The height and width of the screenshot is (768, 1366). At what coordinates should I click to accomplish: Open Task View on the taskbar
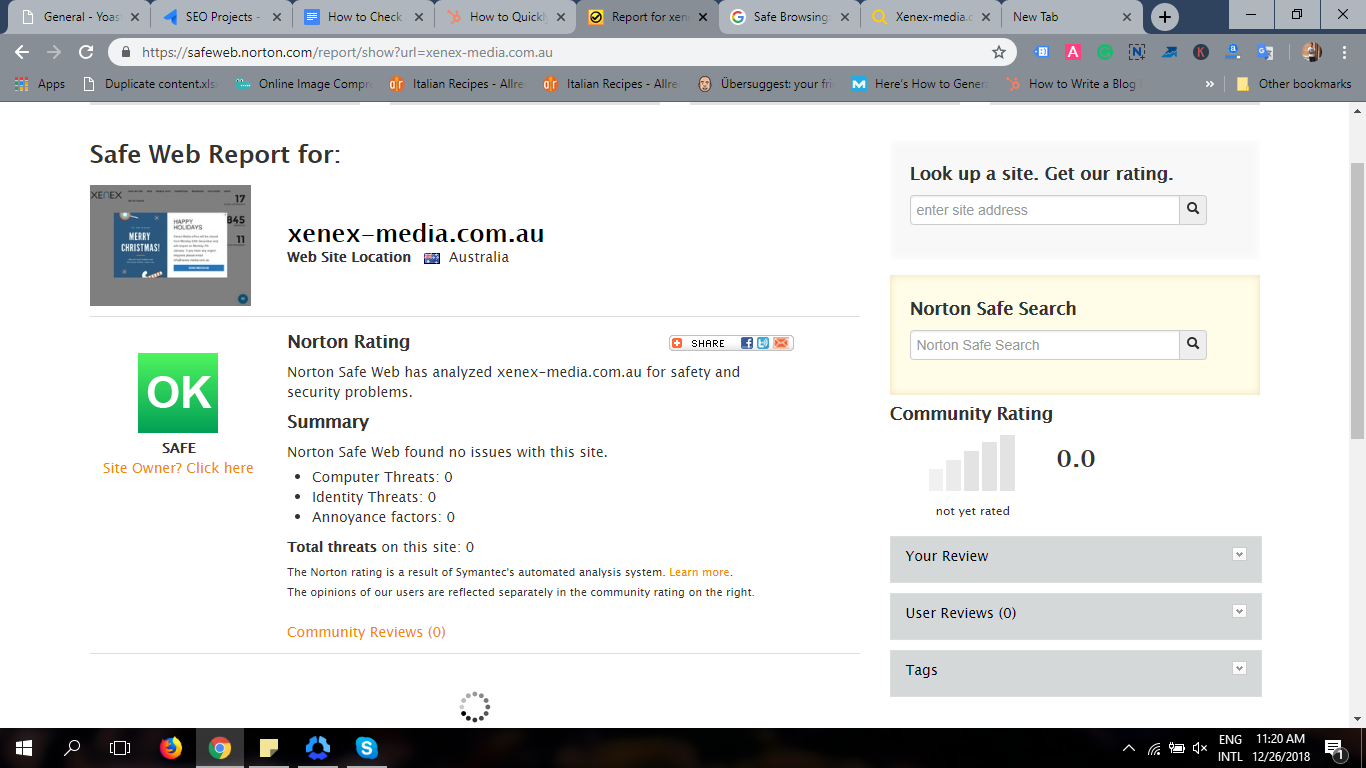[x=120, y=748]
